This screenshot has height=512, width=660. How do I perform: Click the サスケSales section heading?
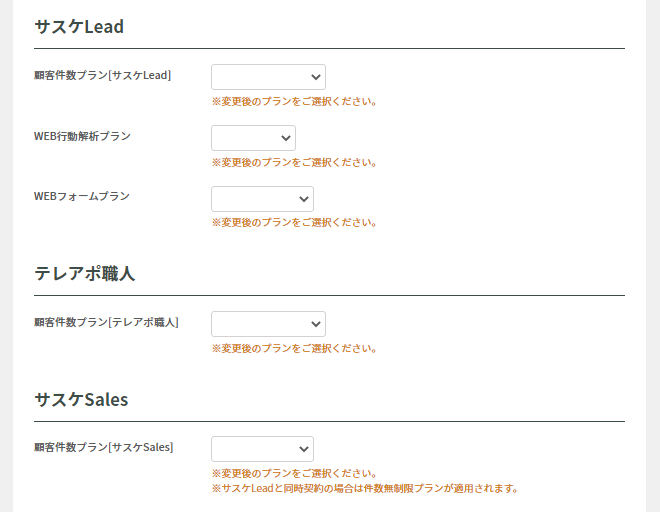81,399
